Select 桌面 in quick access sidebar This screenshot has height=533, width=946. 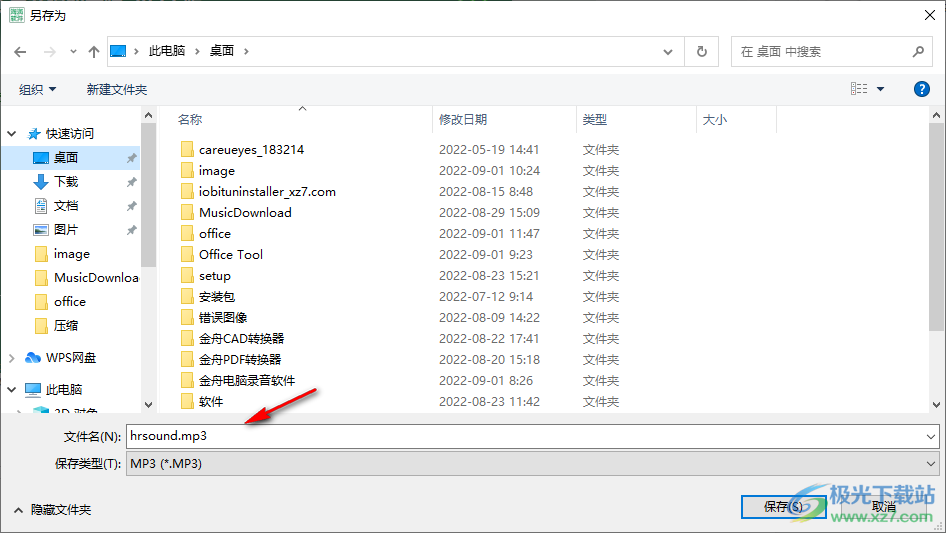(66, 158)
